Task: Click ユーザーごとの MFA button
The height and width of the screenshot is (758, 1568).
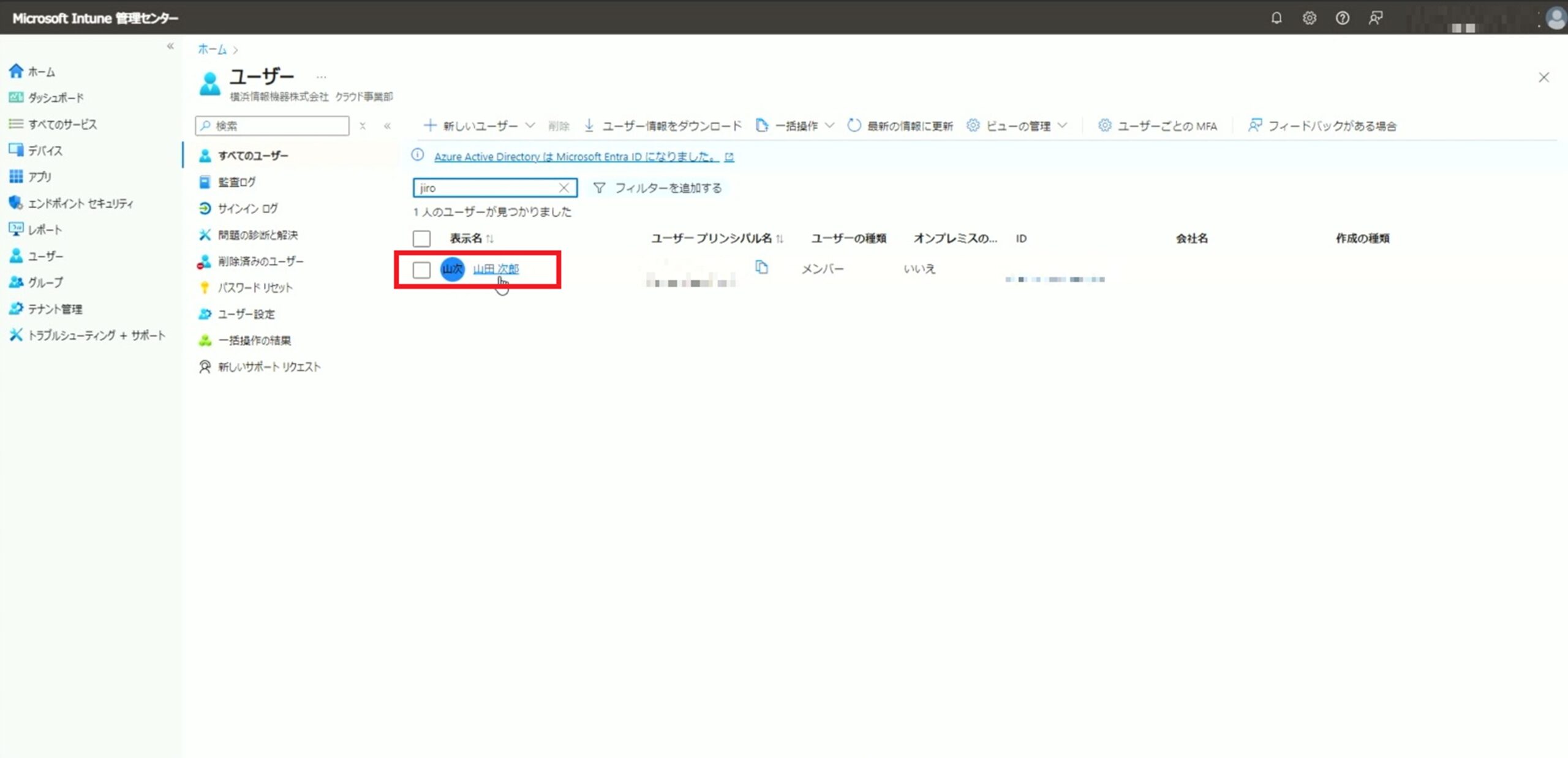Action: pos(1158,126)
